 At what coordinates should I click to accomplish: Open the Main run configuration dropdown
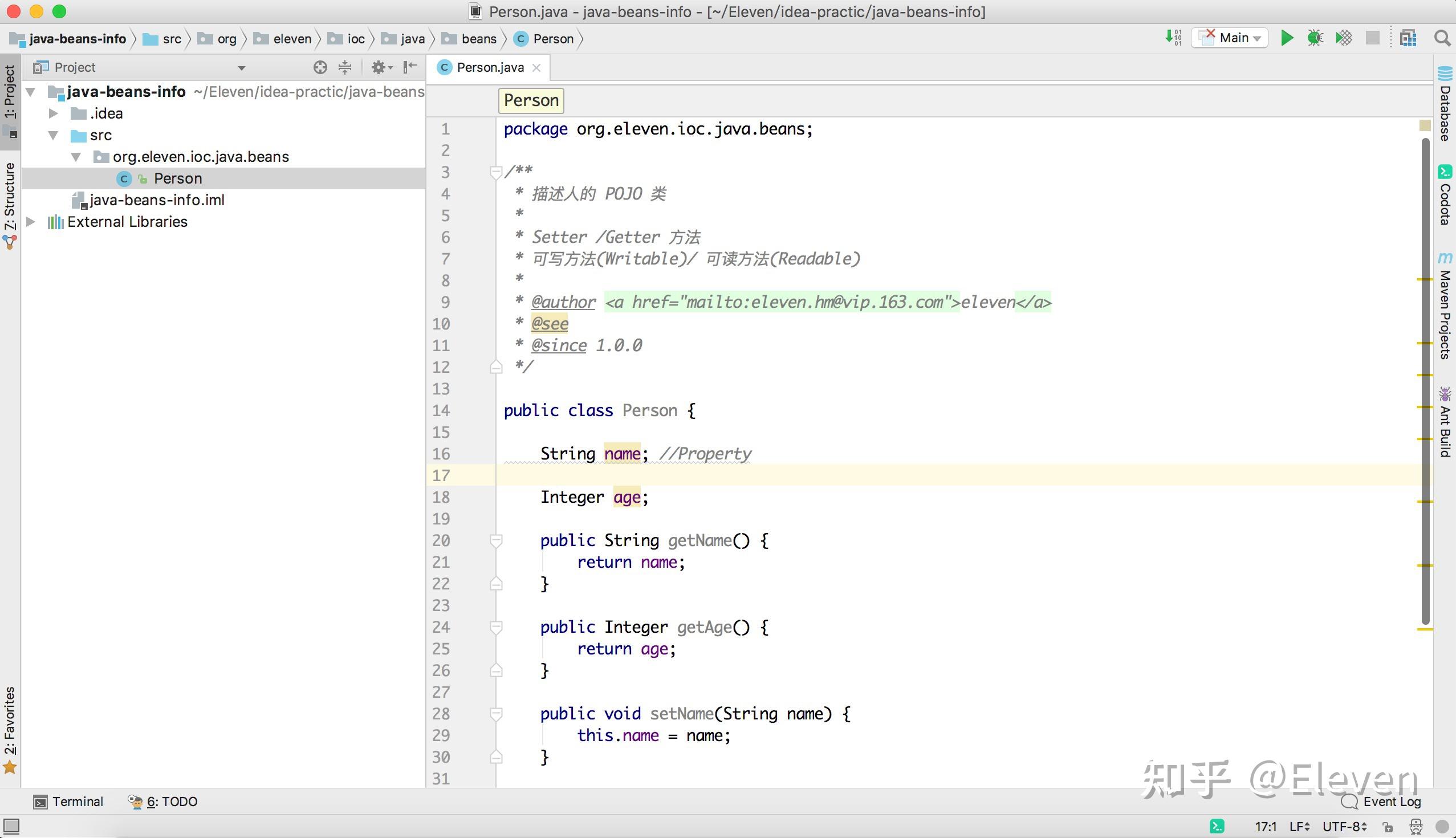[x=1230, y=38]
